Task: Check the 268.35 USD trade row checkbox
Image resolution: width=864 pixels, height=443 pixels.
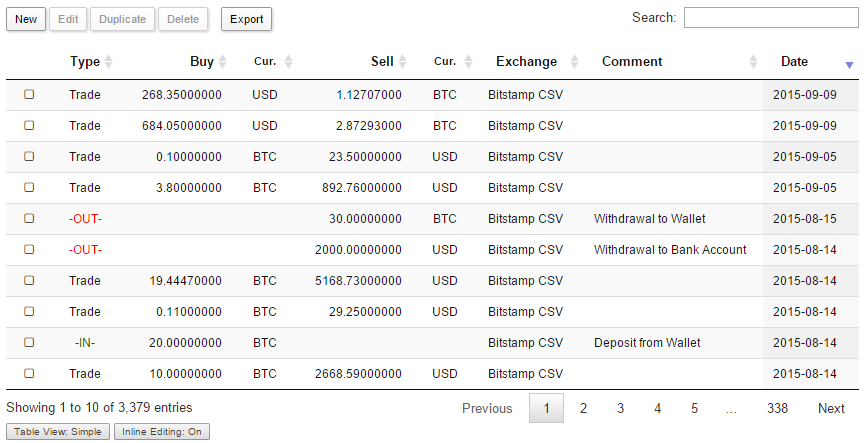Action: pyautogui.click(x=29, y=94)
